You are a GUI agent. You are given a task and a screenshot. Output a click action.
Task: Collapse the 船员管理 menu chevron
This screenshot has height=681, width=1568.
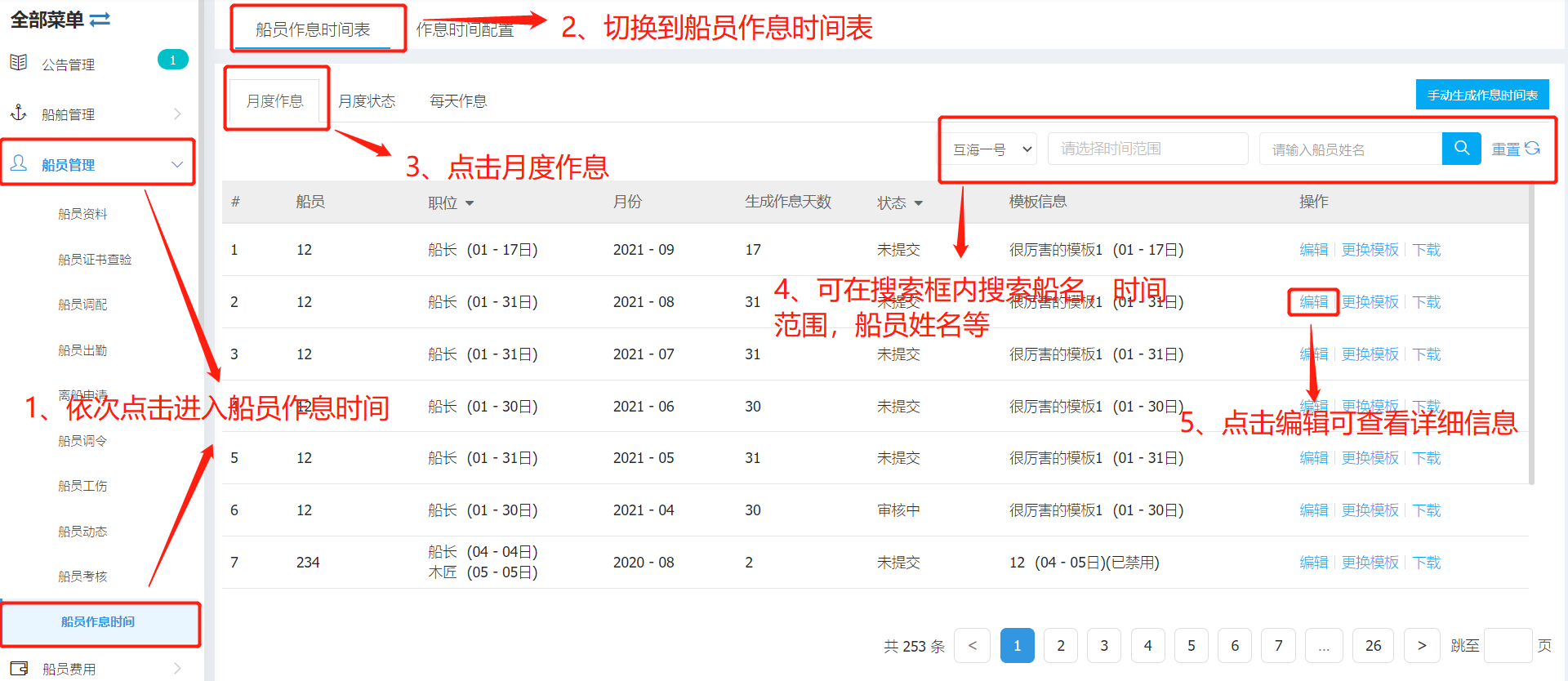[x=177, y=164]
